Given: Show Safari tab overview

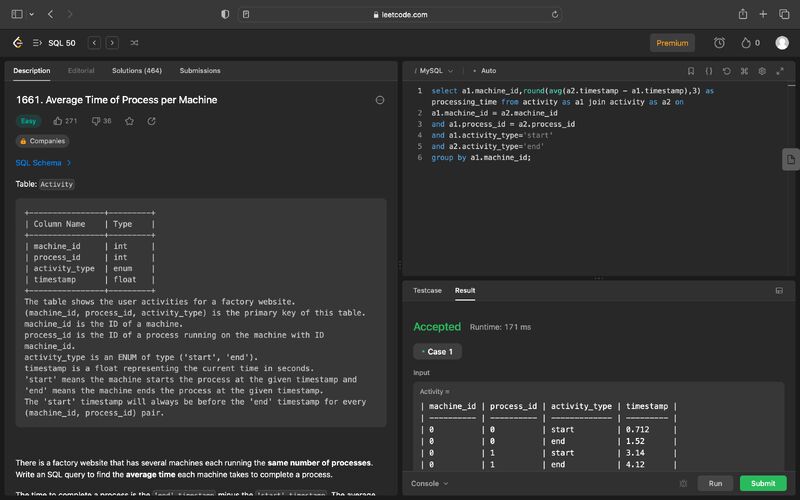Looking at the screenshot, I should pos(784,14).
